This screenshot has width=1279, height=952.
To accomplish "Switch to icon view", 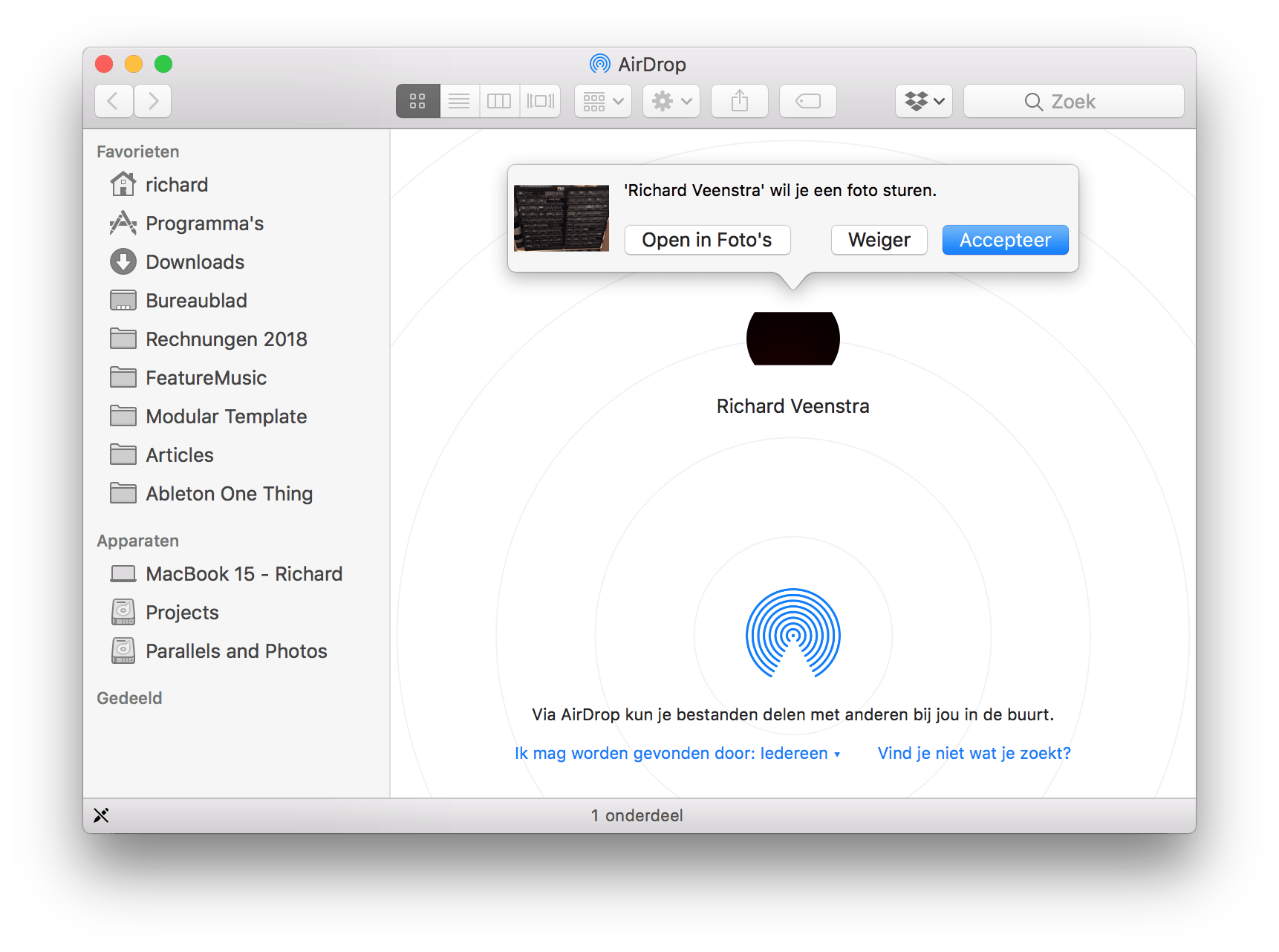I will click(x=418, y=101).
